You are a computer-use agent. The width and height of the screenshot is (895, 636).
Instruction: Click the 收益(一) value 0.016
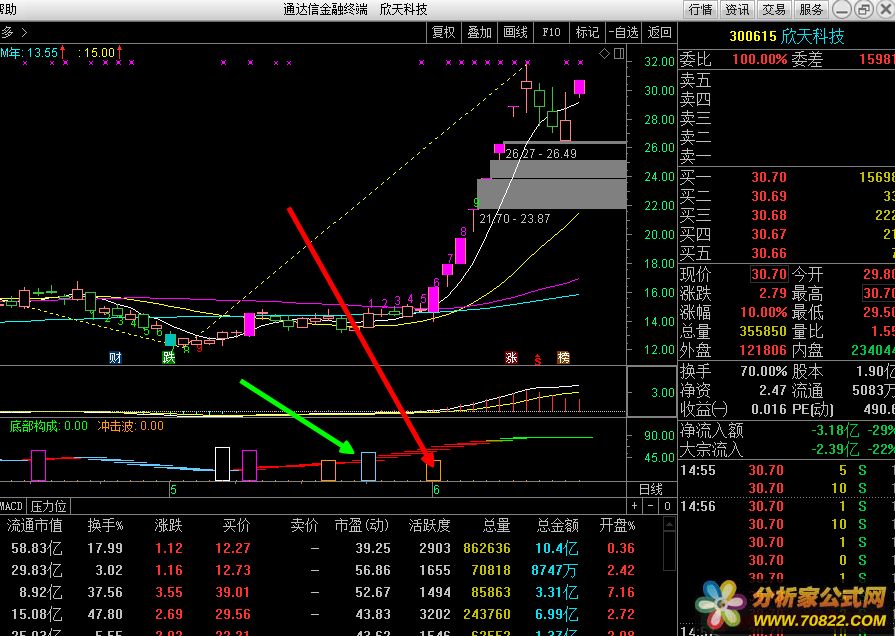[769, 409]
